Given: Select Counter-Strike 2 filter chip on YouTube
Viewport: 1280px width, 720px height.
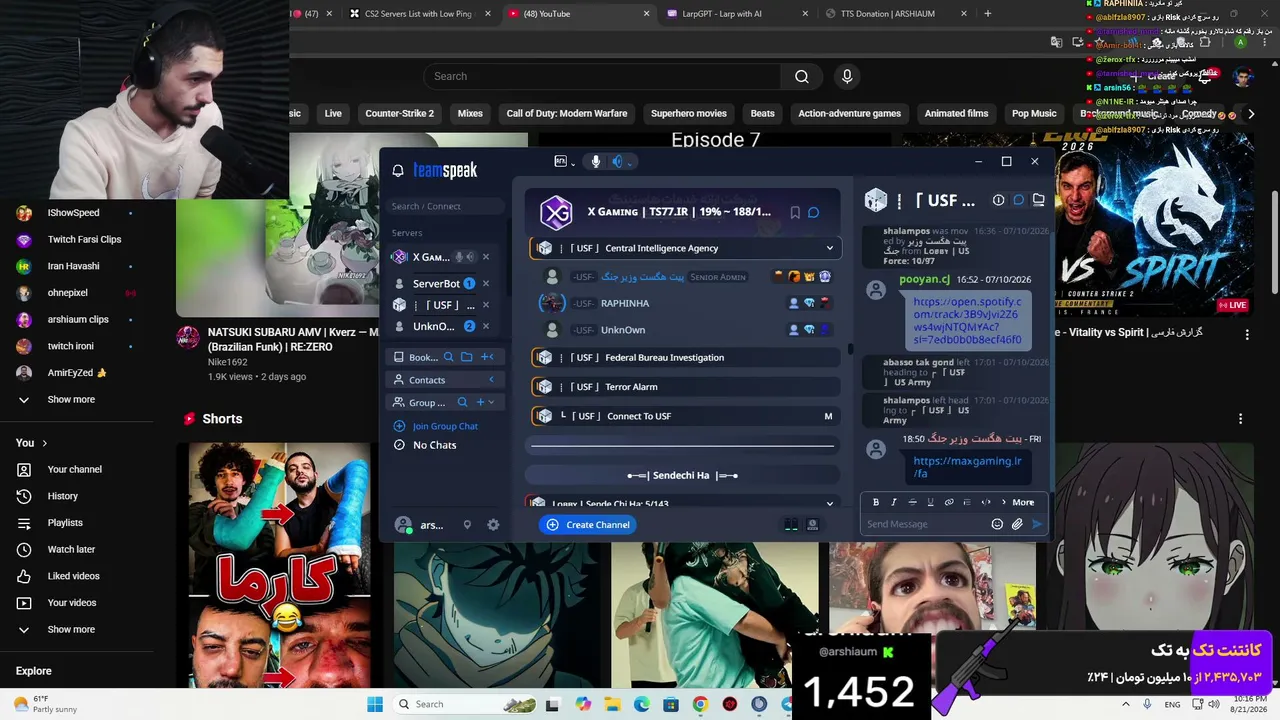Looking at the screenshot, I should 400,114.
